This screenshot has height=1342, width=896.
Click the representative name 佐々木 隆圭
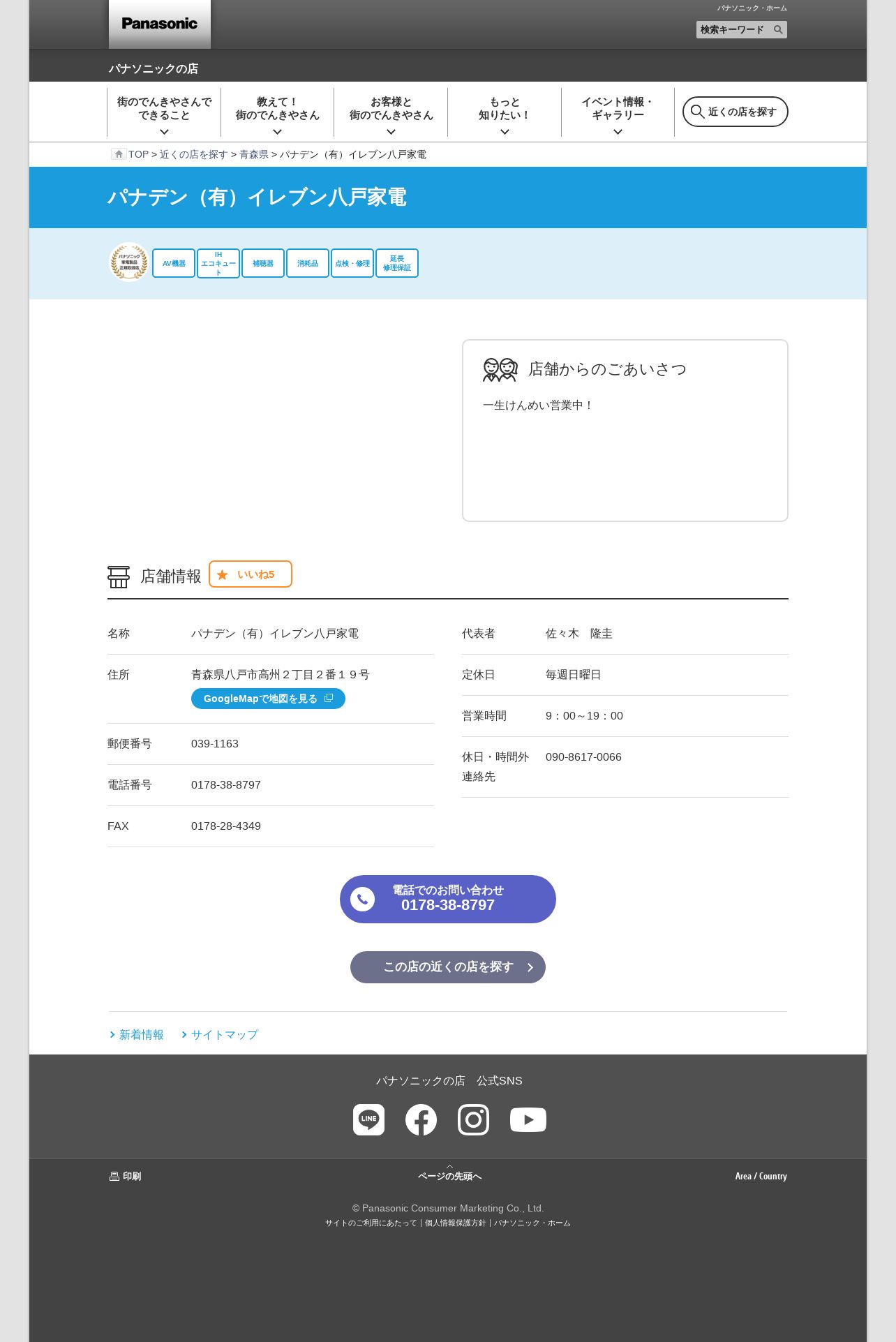pyautogui.click(x=579, y=634)
